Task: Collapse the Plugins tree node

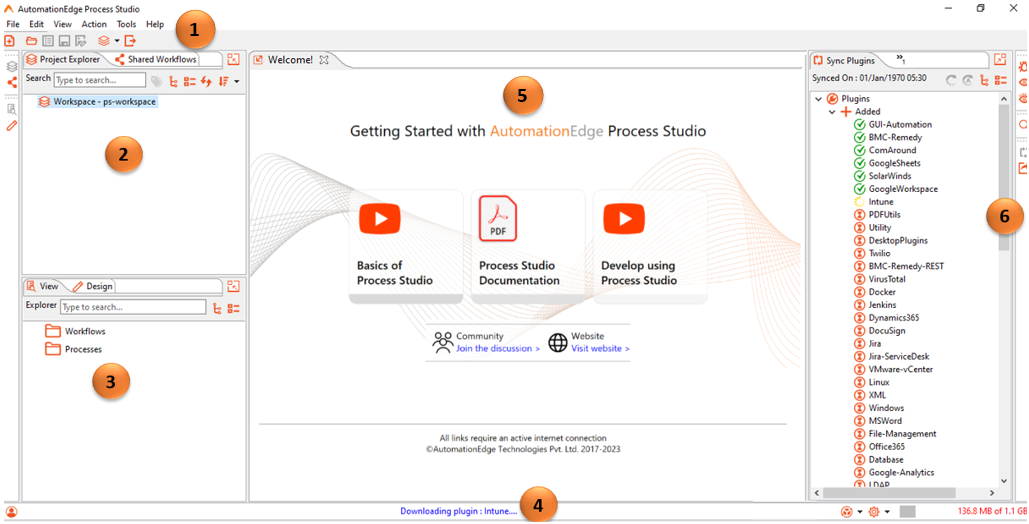Action: 819,99
